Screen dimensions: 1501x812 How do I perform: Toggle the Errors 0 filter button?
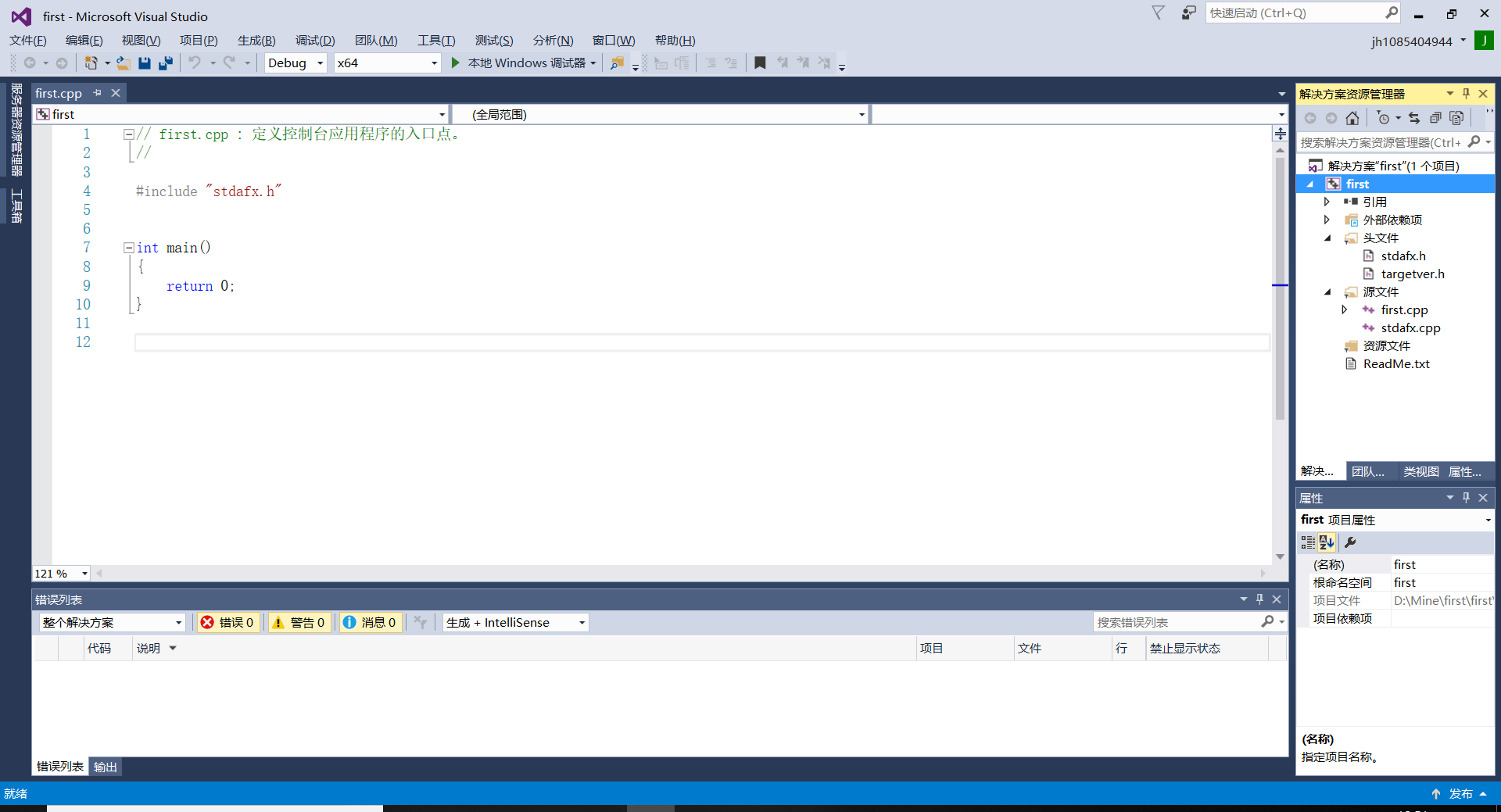pos(228,622)
